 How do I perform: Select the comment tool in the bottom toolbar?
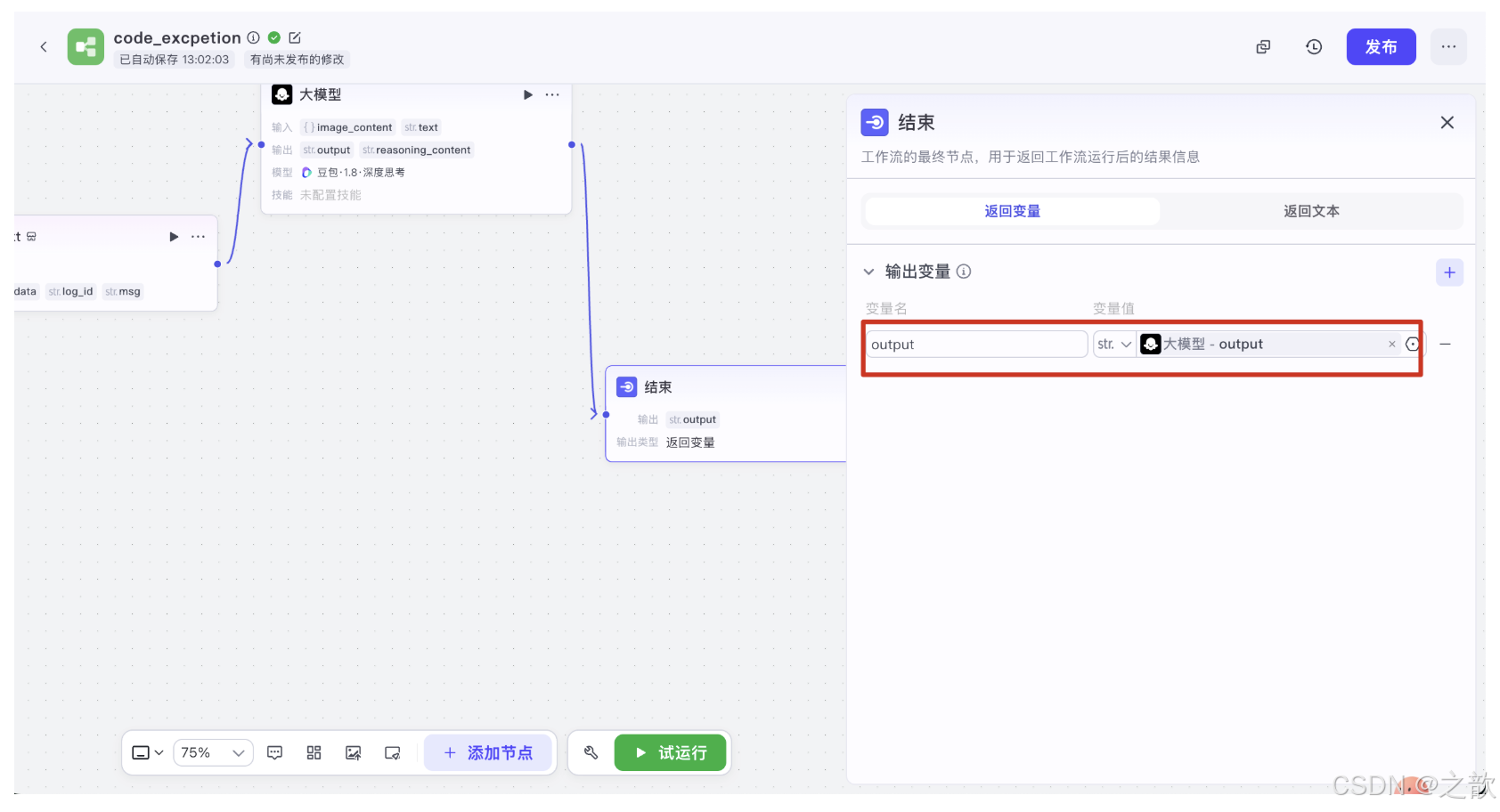[x=274, y=752]
